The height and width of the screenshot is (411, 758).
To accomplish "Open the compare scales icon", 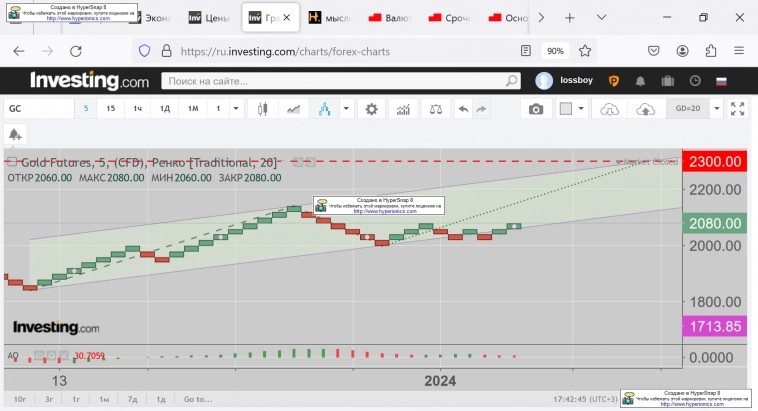I will [436, 109].
